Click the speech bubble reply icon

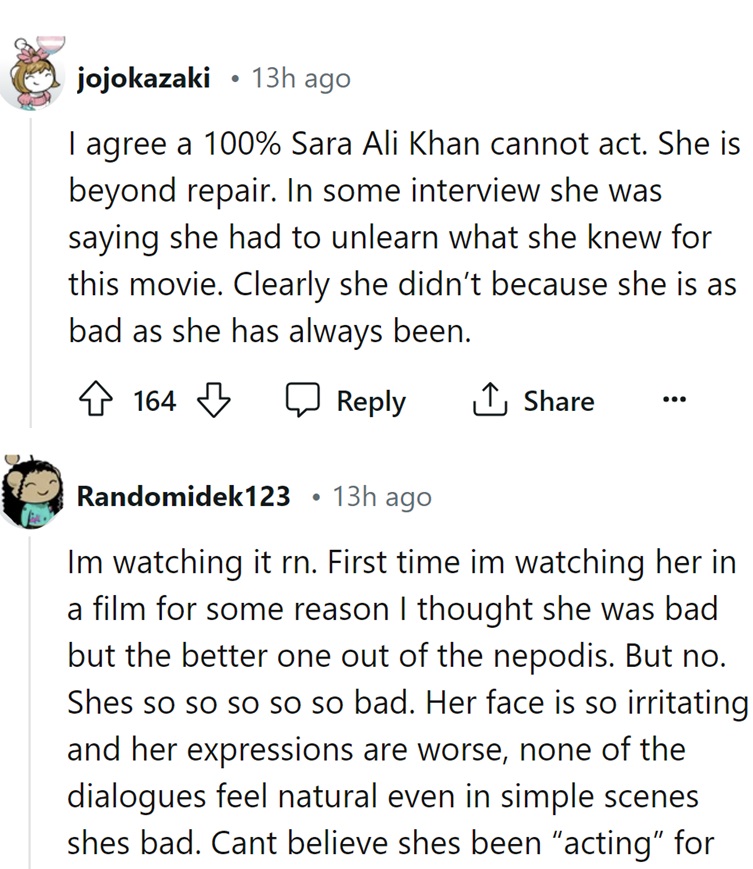(303, 399)
